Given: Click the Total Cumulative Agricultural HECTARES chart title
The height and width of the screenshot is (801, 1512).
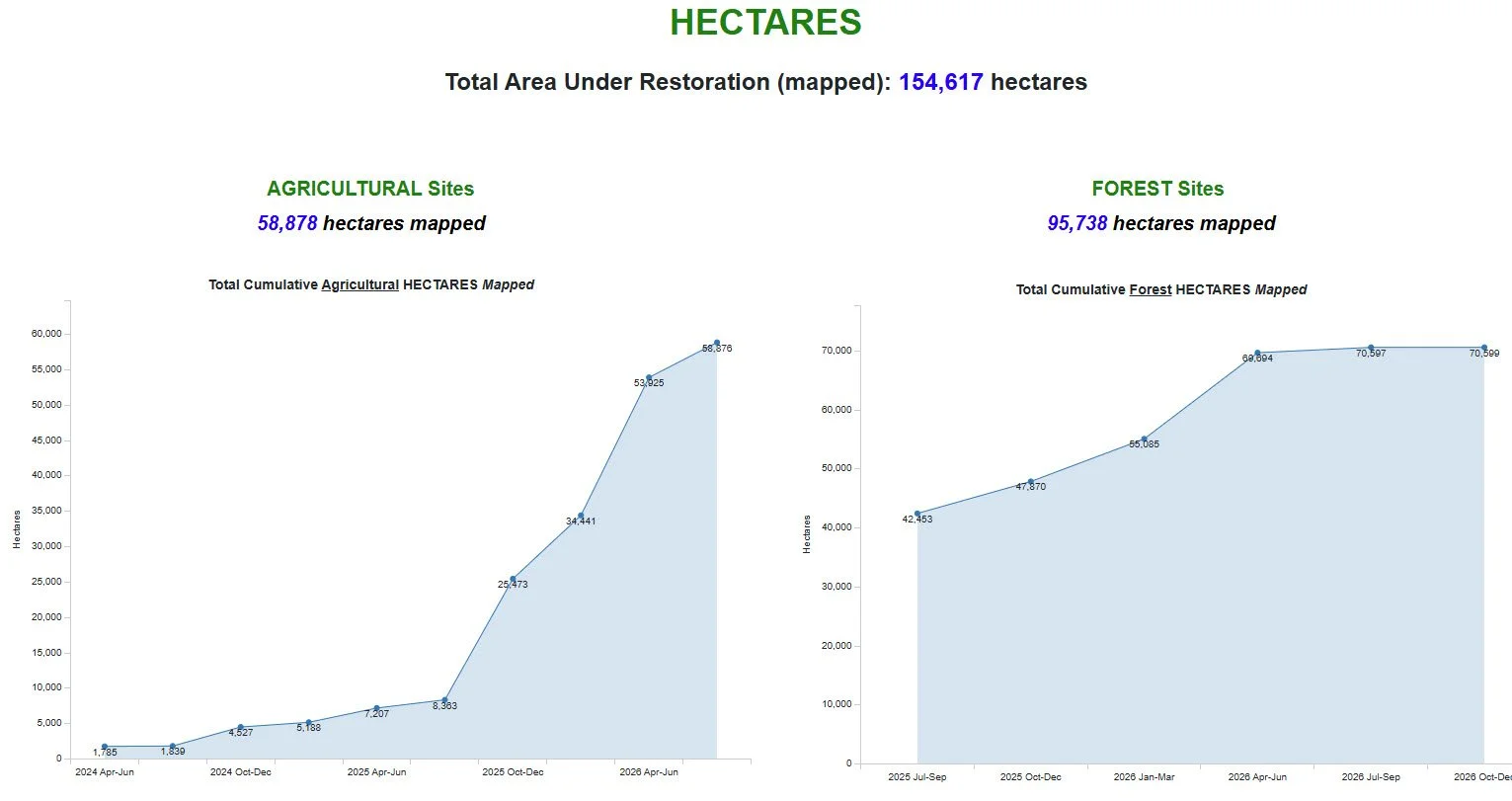Looking at the screenshot, I should [x=371, y=284].
